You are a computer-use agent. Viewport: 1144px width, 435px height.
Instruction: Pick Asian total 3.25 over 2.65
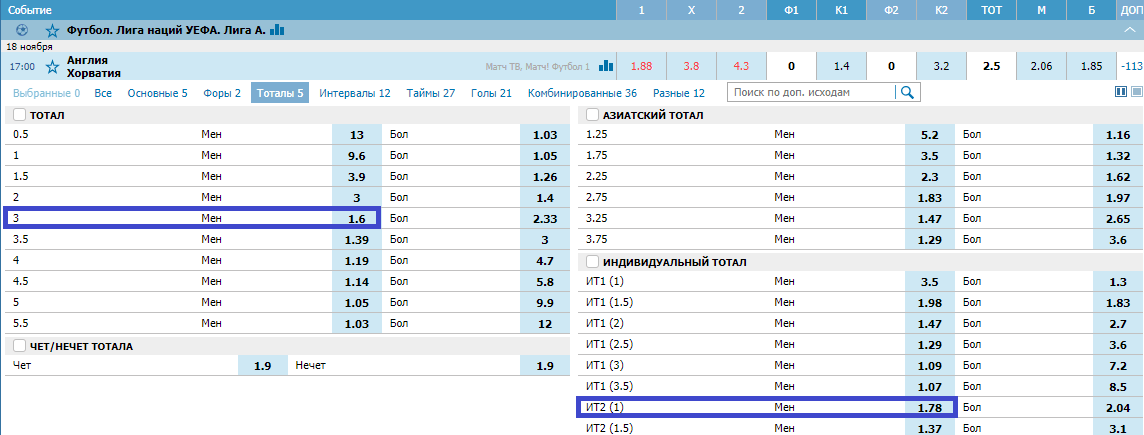(x=1118, y=218)
